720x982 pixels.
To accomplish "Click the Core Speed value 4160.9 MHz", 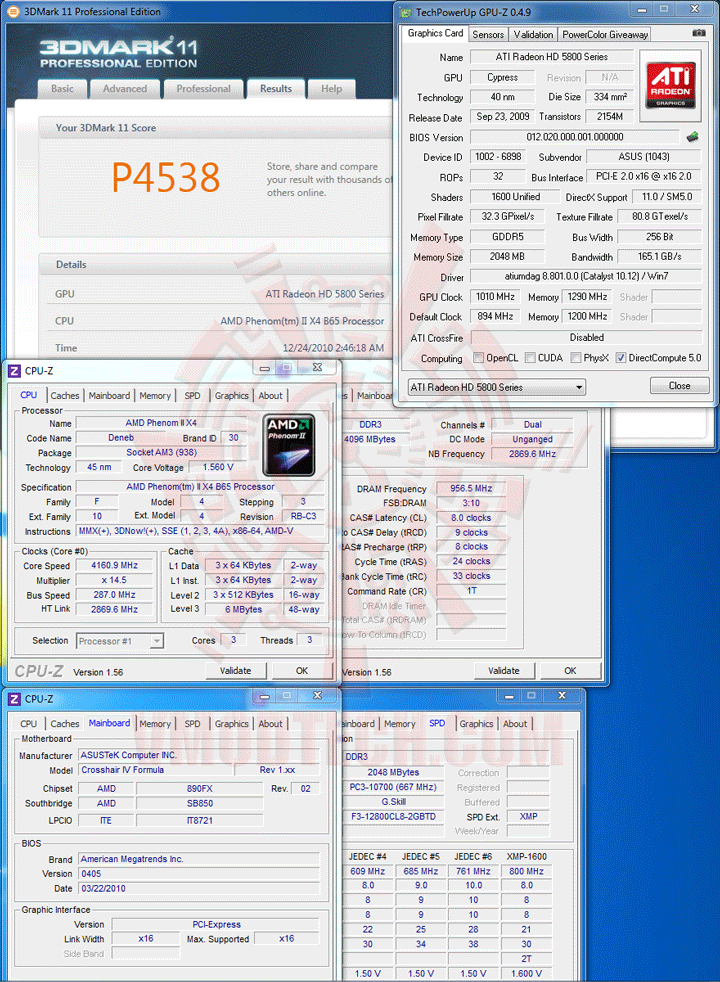I will pos(115,566).
